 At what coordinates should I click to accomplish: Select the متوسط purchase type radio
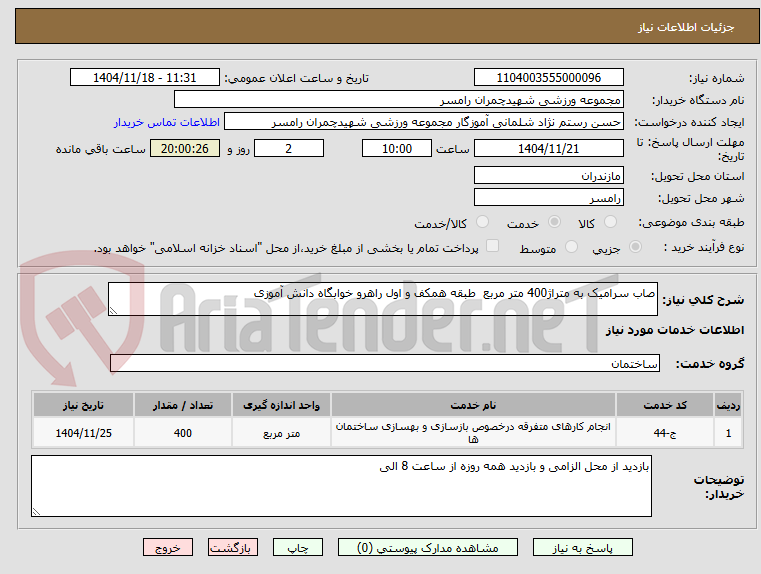coord(571,246)
